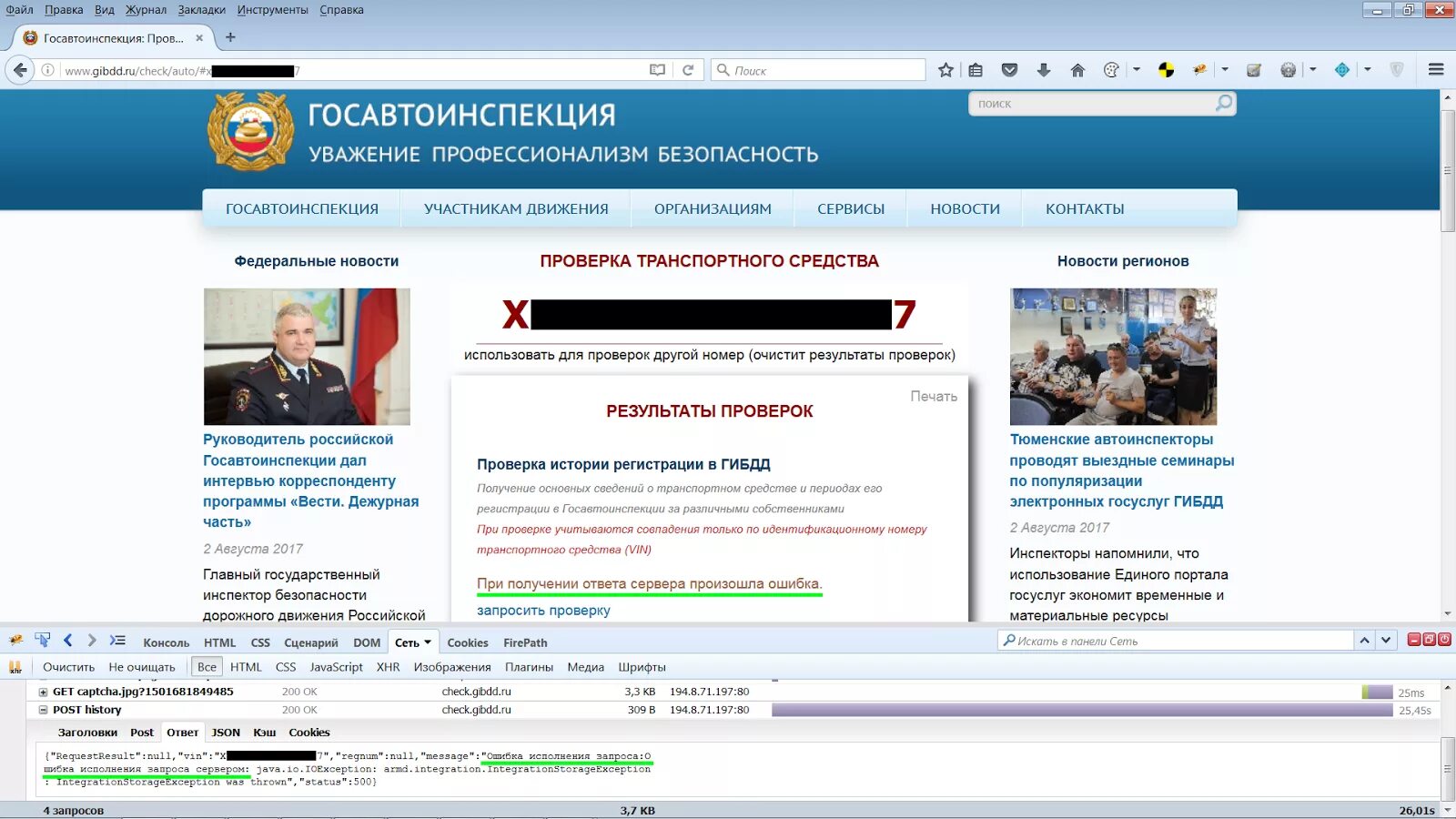Deactivate Firebug with the power icon
The height and width of the screenshot is (819, 1456).
(1444, 640)
